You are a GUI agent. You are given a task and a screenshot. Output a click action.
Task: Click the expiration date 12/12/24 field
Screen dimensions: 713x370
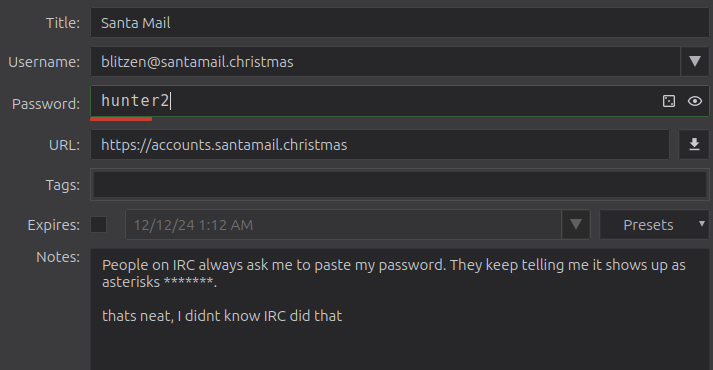click(x=343, y=225)
